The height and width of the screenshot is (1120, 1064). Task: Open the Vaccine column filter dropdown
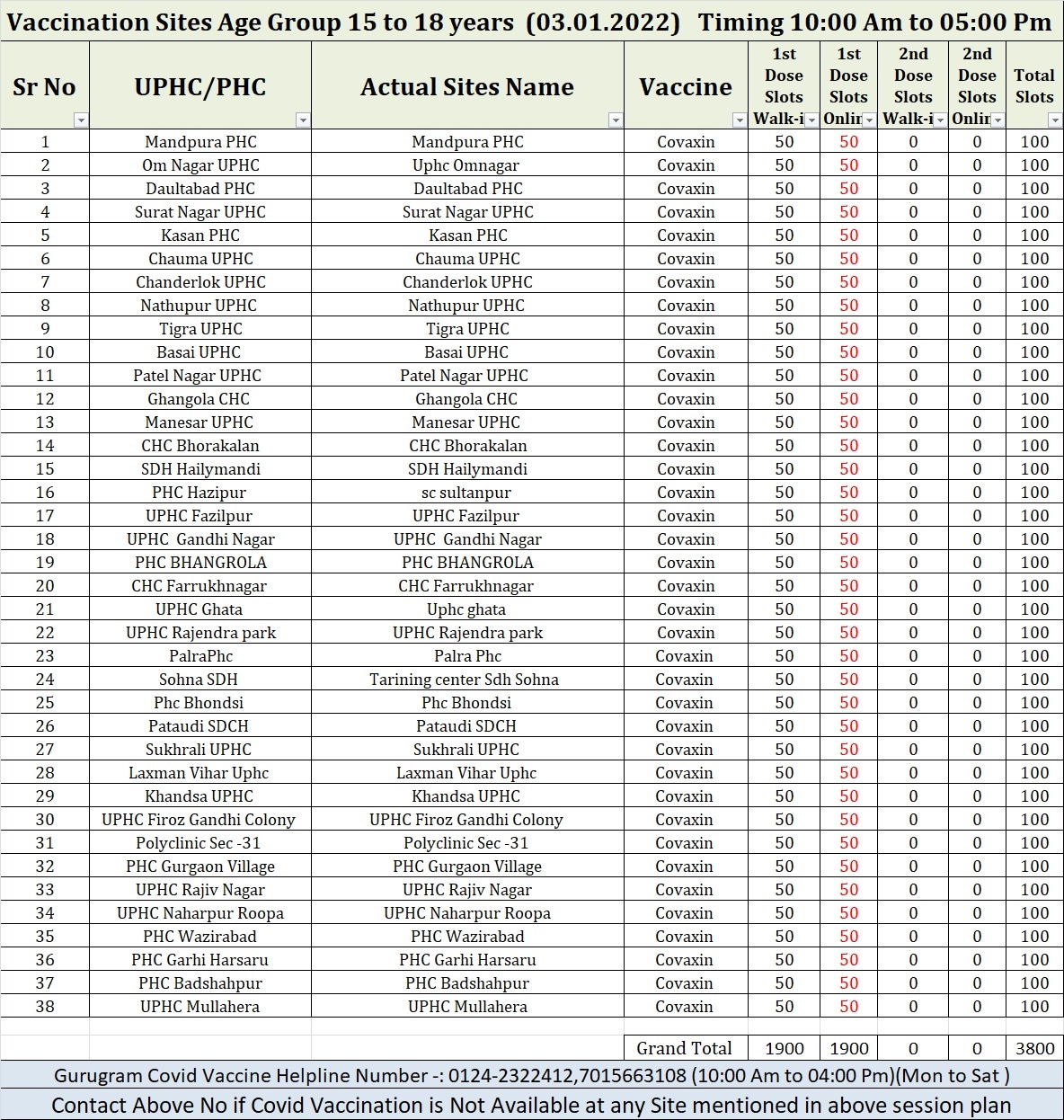tap(740, 120)
